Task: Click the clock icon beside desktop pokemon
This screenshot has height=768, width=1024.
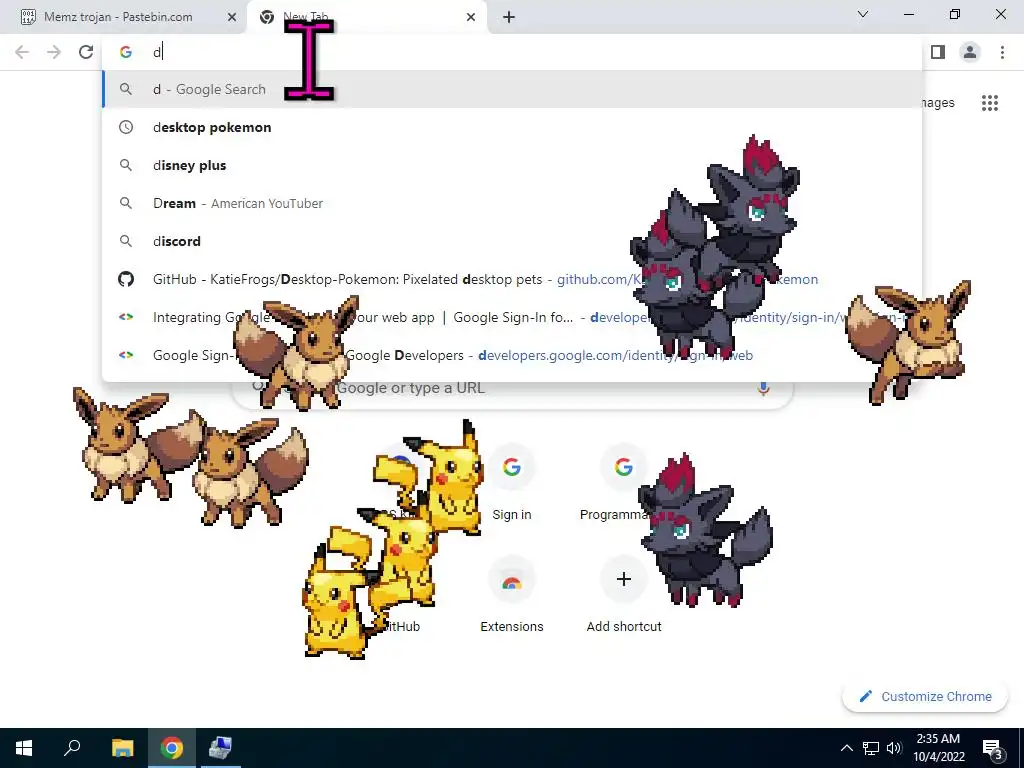Action: (126, 127)
